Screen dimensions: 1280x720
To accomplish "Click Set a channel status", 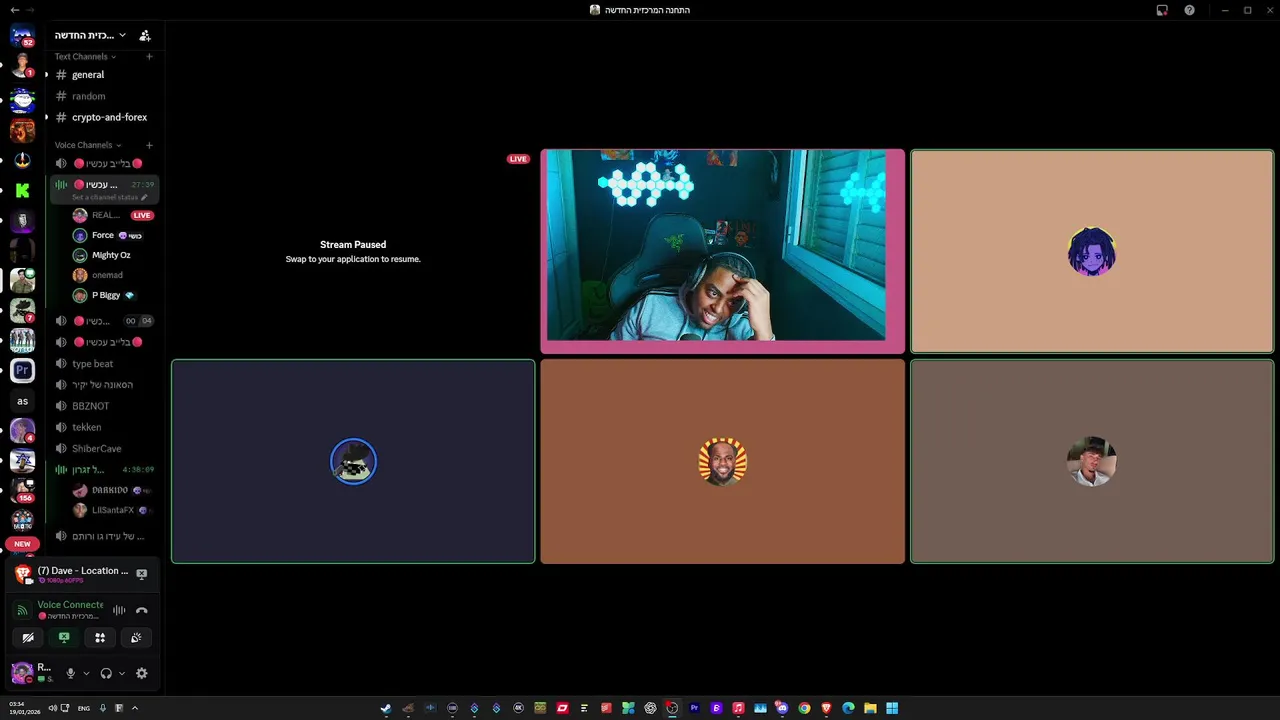I will tap(109, 197).
